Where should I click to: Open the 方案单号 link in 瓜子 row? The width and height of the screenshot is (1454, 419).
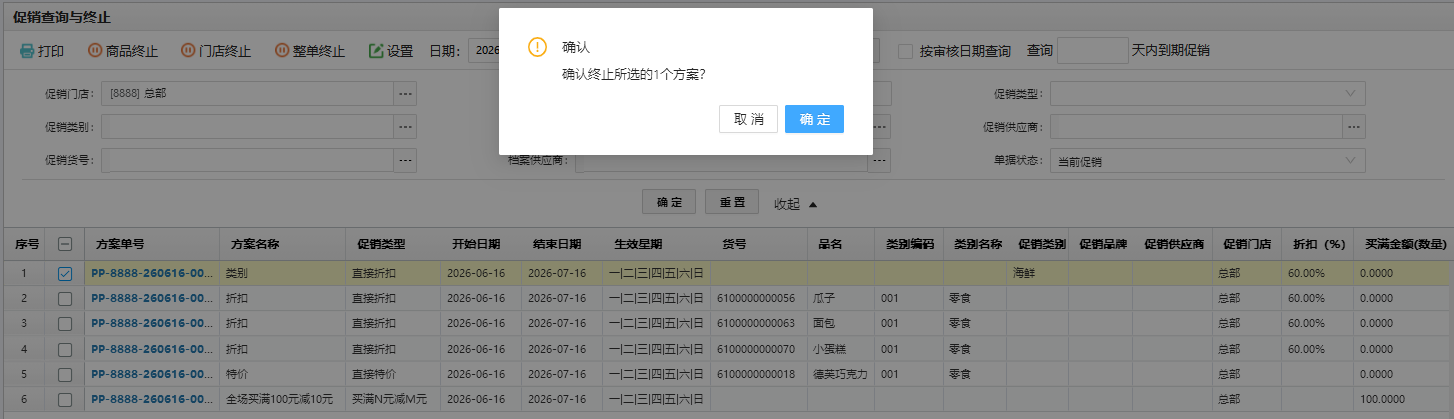pos(152,298)
